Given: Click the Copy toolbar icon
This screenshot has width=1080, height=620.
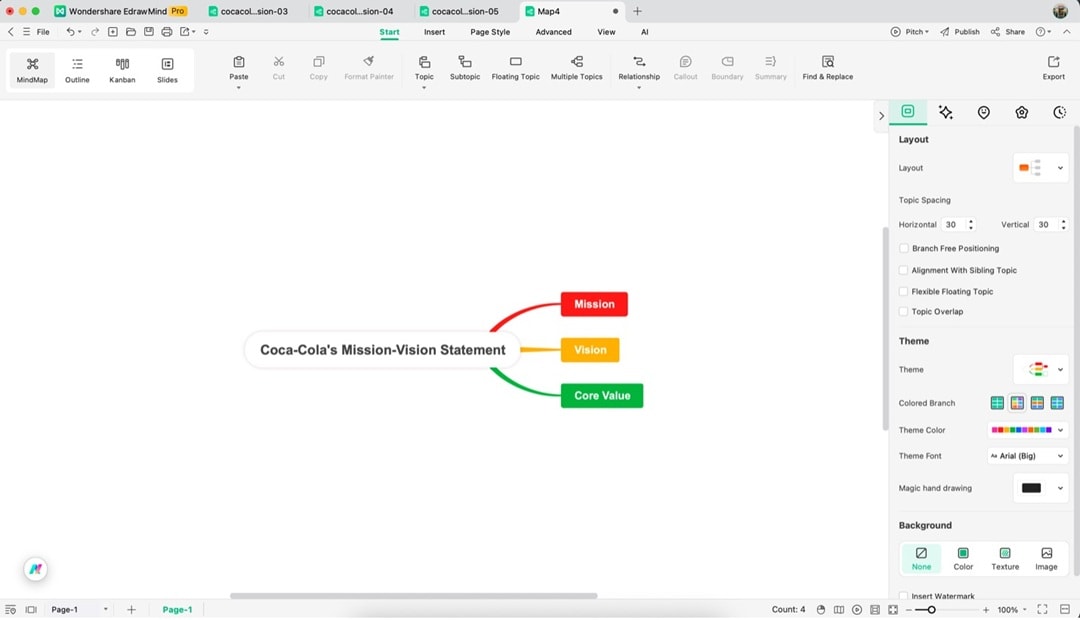Looking at the screenshot, I should 318,62.
